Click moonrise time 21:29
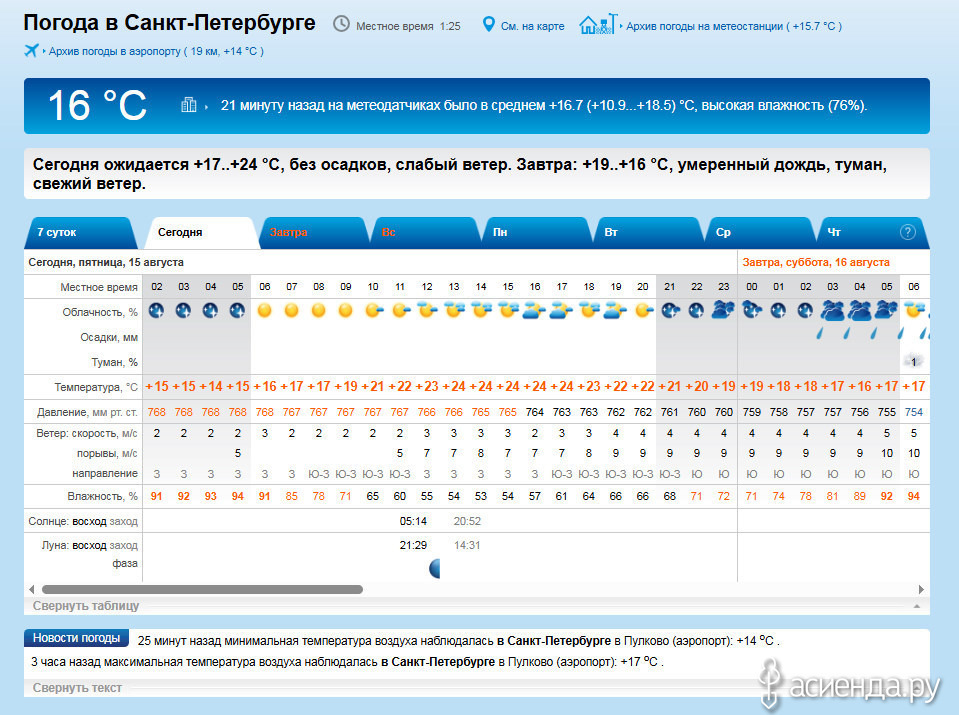 point(413,546)
